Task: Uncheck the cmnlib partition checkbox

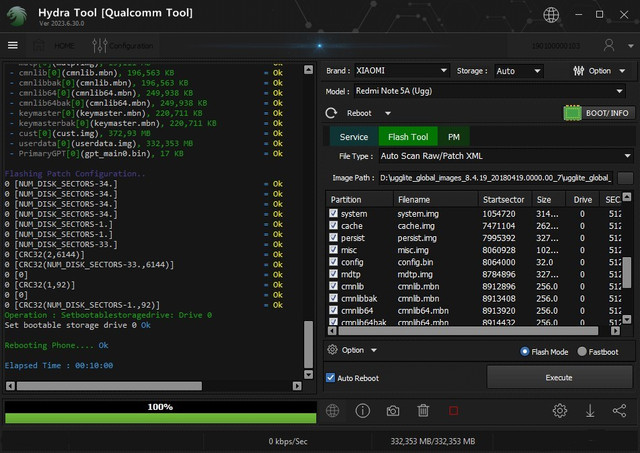Action: point(333,286)
